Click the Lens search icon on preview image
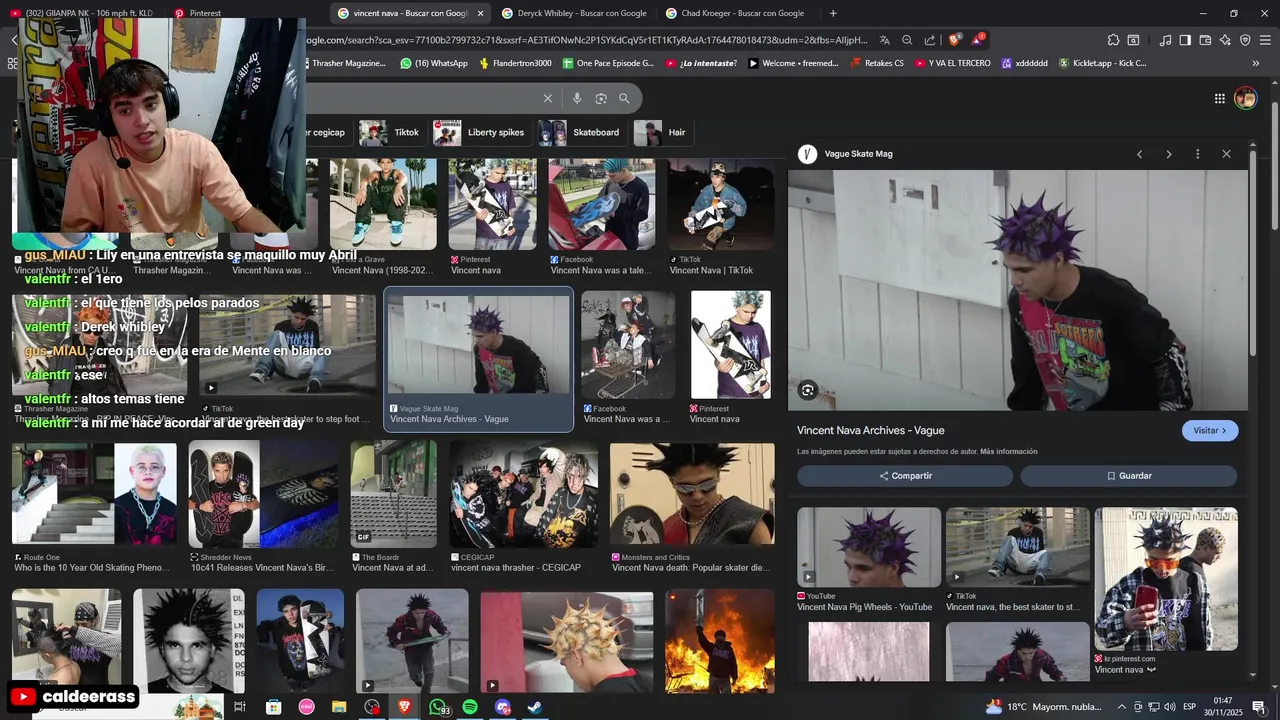The image size is (1280, 720). click(x=808, y=390)
